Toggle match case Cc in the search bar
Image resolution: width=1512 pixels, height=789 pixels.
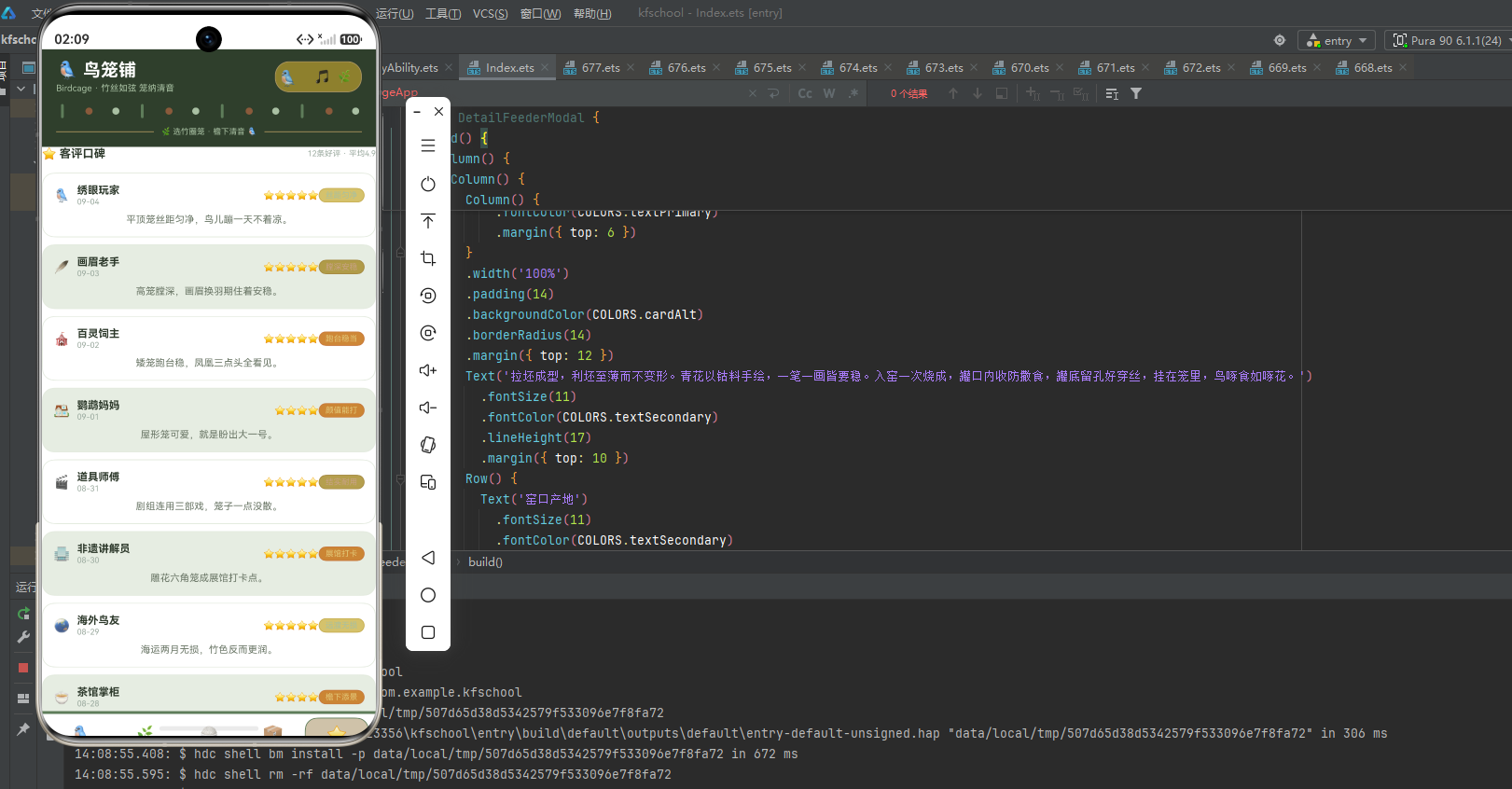[805, 93]
